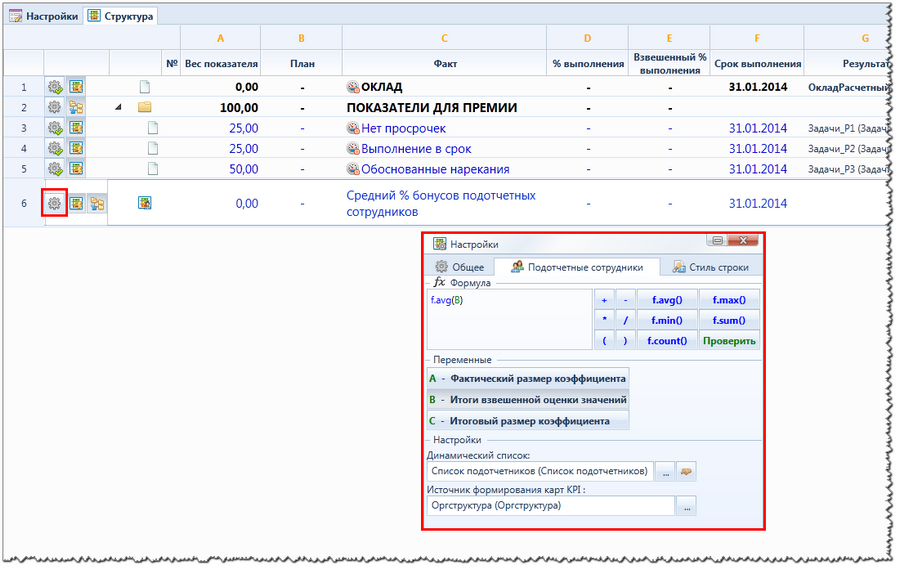Click the Оргструктура source field

[551, 506]
